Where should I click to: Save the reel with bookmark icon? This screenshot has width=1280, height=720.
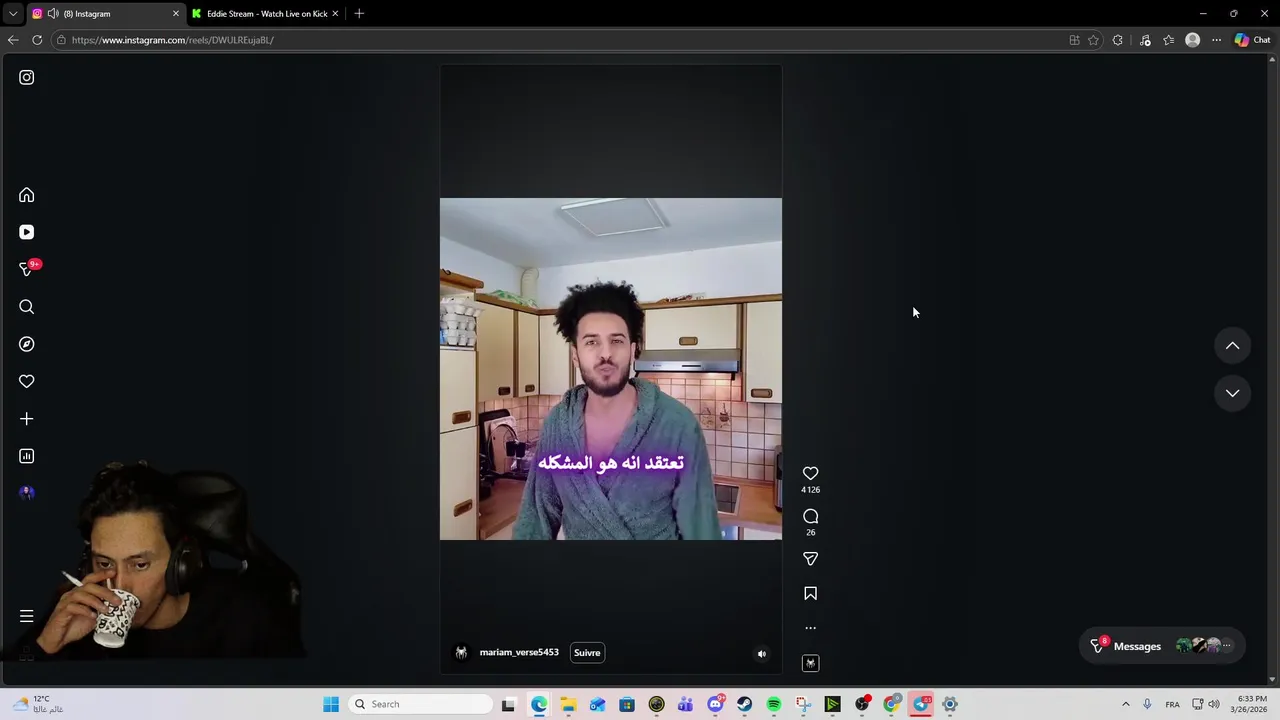810,594
